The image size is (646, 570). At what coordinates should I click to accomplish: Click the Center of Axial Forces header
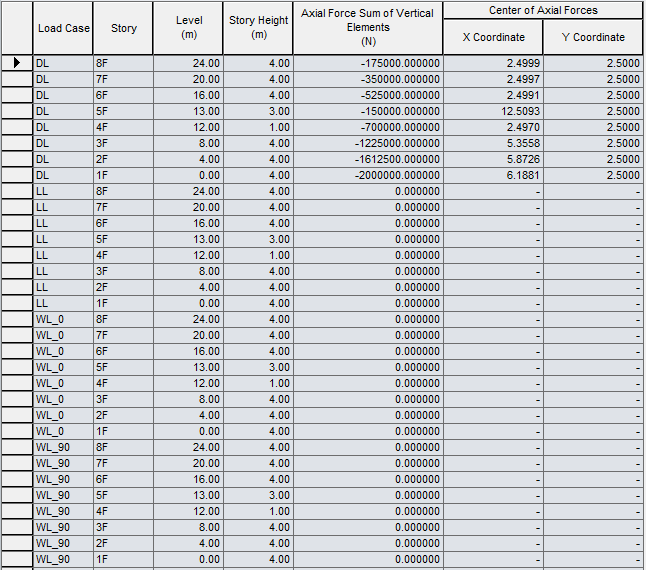[x=543, y=10]
